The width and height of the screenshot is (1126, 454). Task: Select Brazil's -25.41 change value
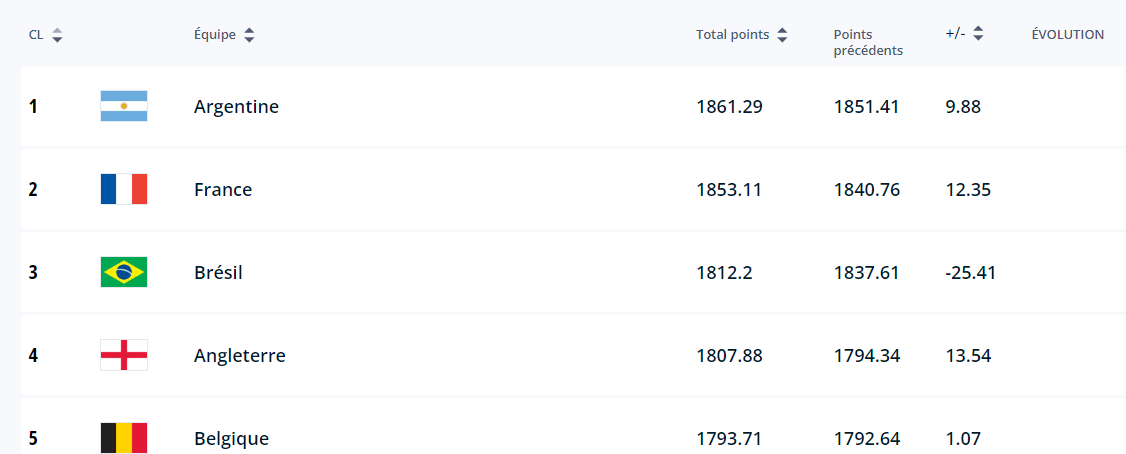pos(971,273)
